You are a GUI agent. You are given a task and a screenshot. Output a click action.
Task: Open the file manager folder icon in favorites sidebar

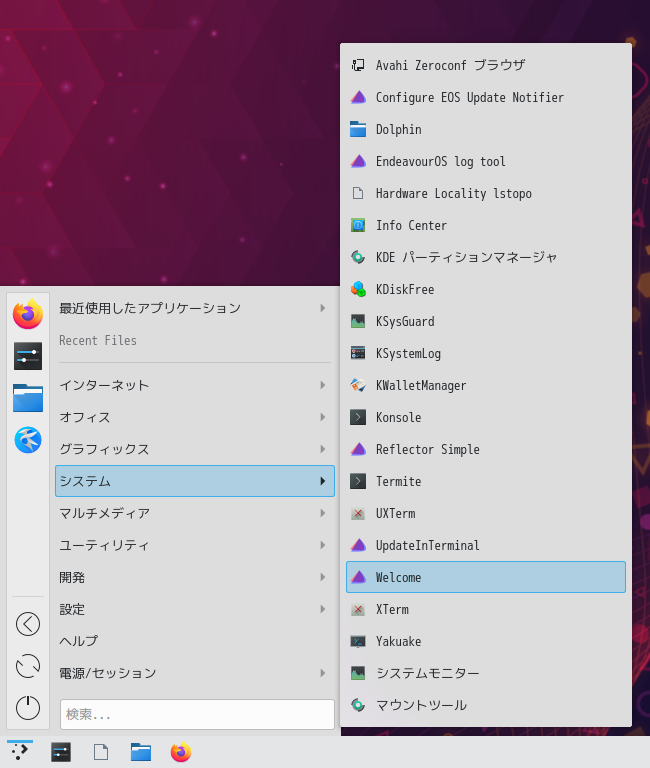tap(28, 398)
